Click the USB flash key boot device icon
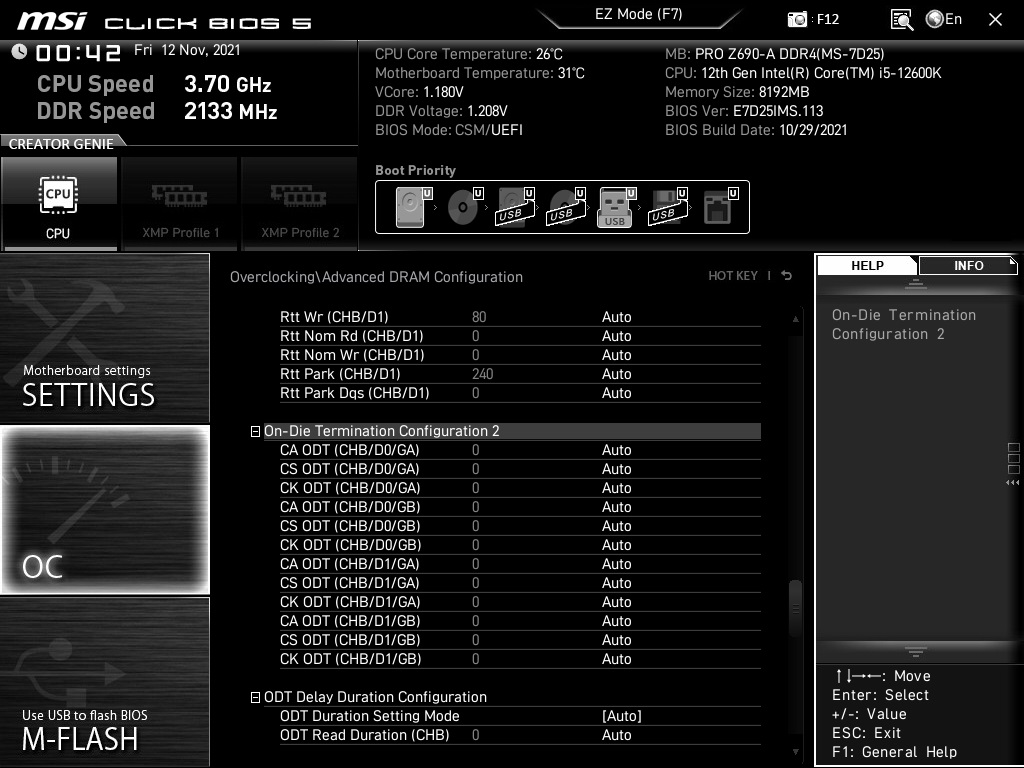The image size is (1024, 768). [x=616, y=207]
